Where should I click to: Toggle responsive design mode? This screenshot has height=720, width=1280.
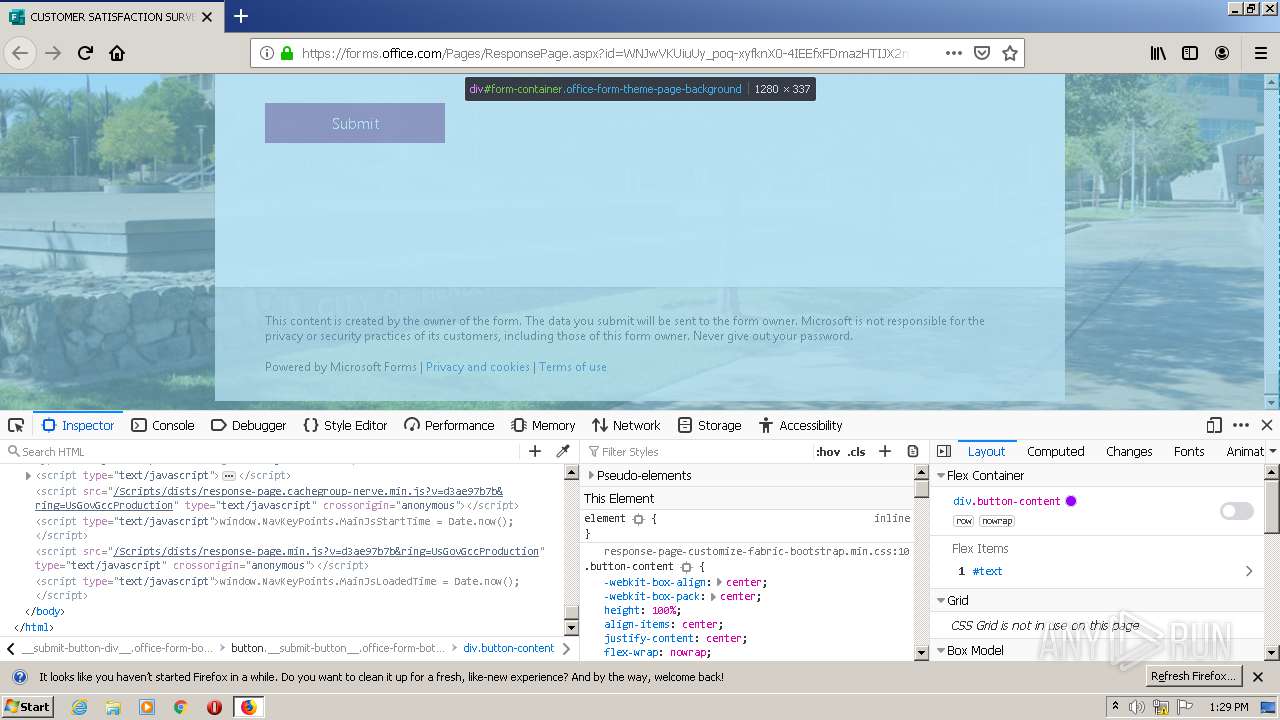[x=1214, y=425]
